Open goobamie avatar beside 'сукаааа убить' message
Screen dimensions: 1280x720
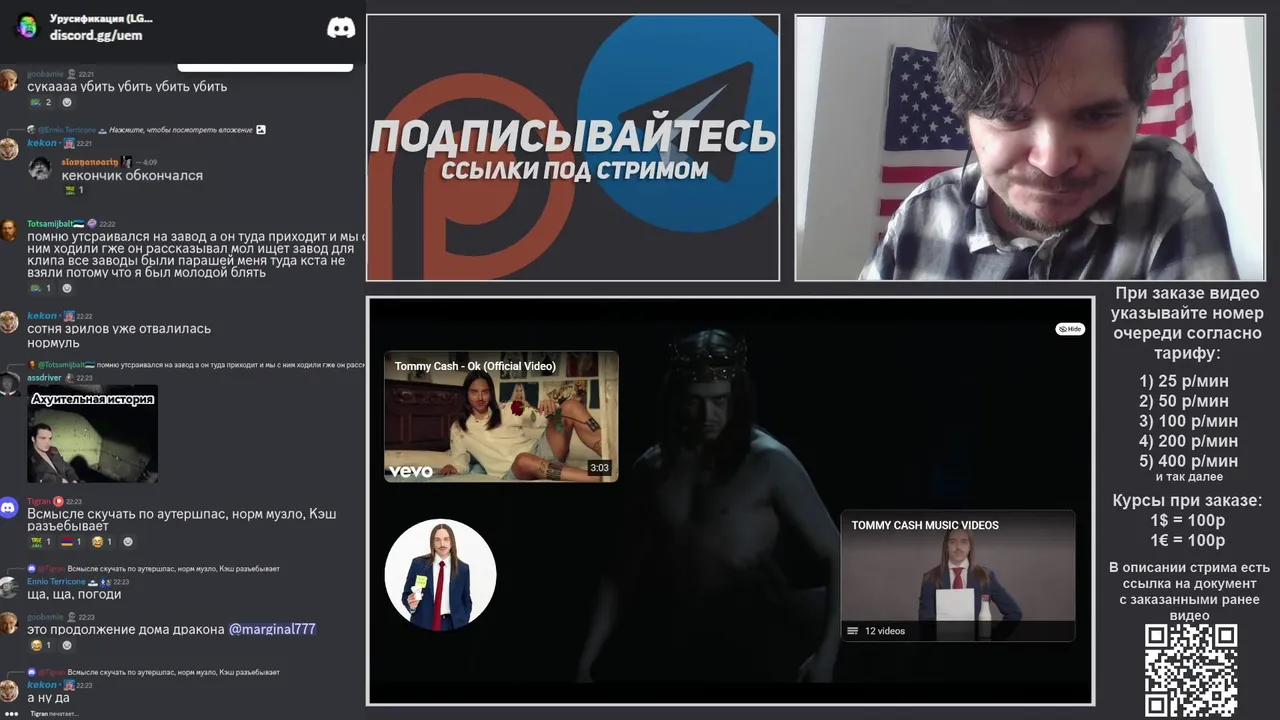tap(9, 80)
